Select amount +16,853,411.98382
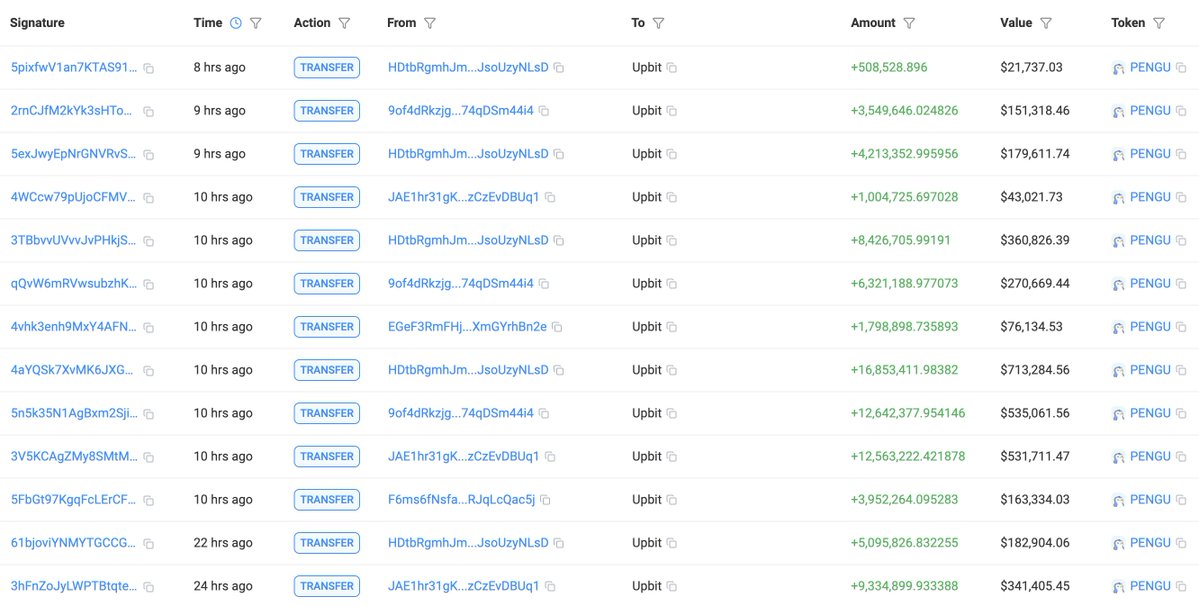Image resolution: width=1199 pixels, height=606 pixels. [x=904, y=370]
